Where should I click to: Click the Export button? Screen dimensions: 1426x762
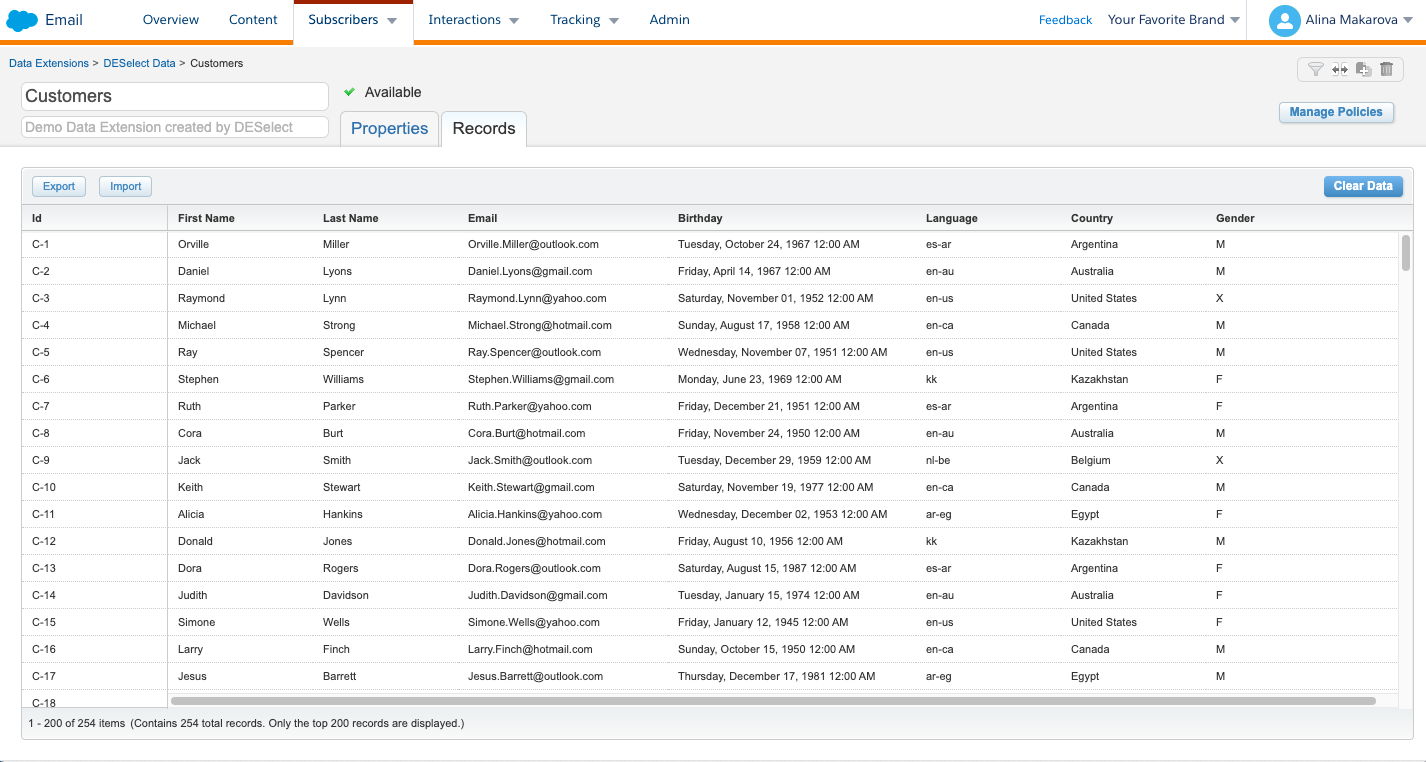(x=59, y=186)
